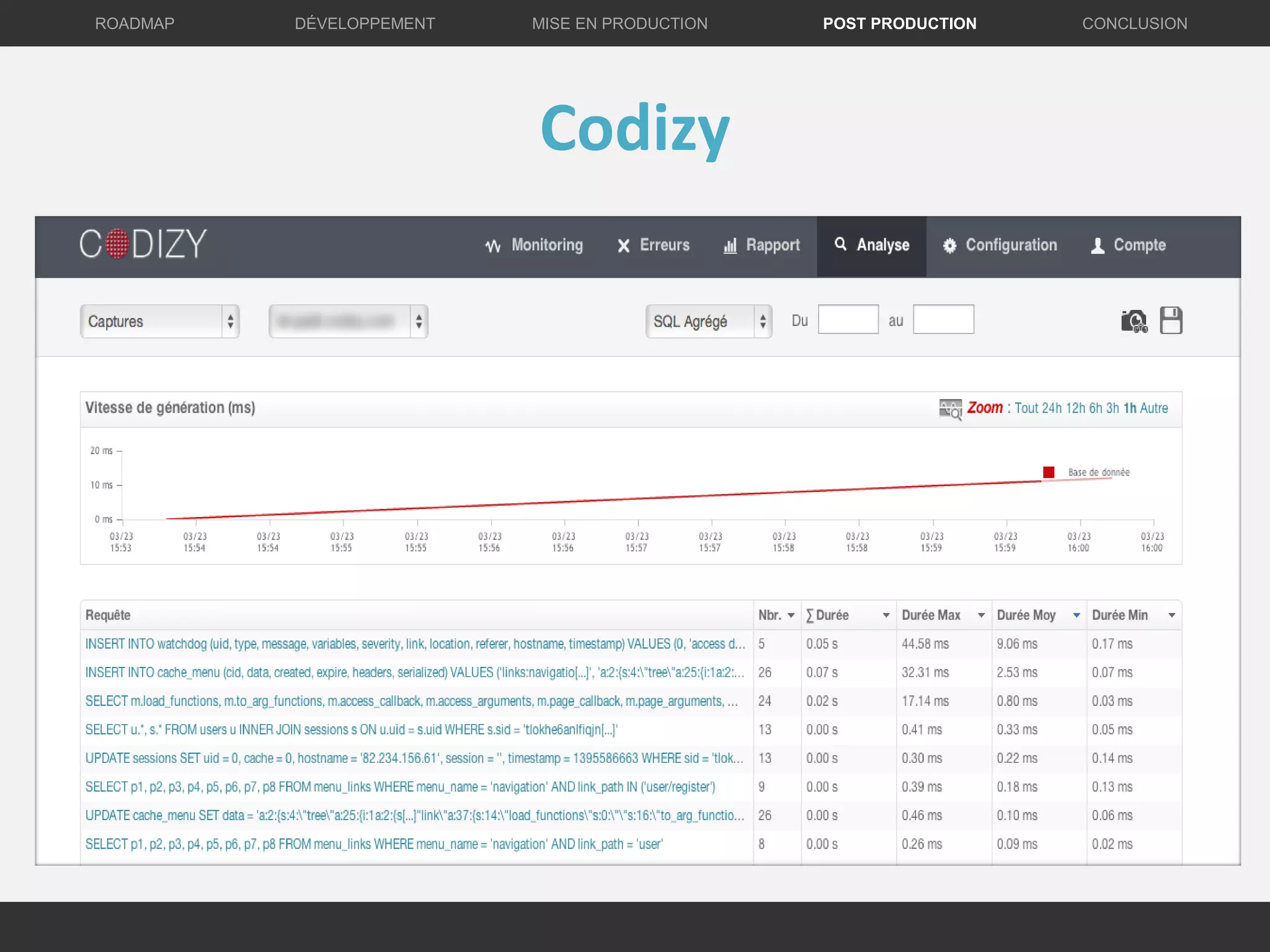Image resolution: width=1270 pixels, height=952 pixels.
Task: Click the Erreurs X icon
Action: 624,246
